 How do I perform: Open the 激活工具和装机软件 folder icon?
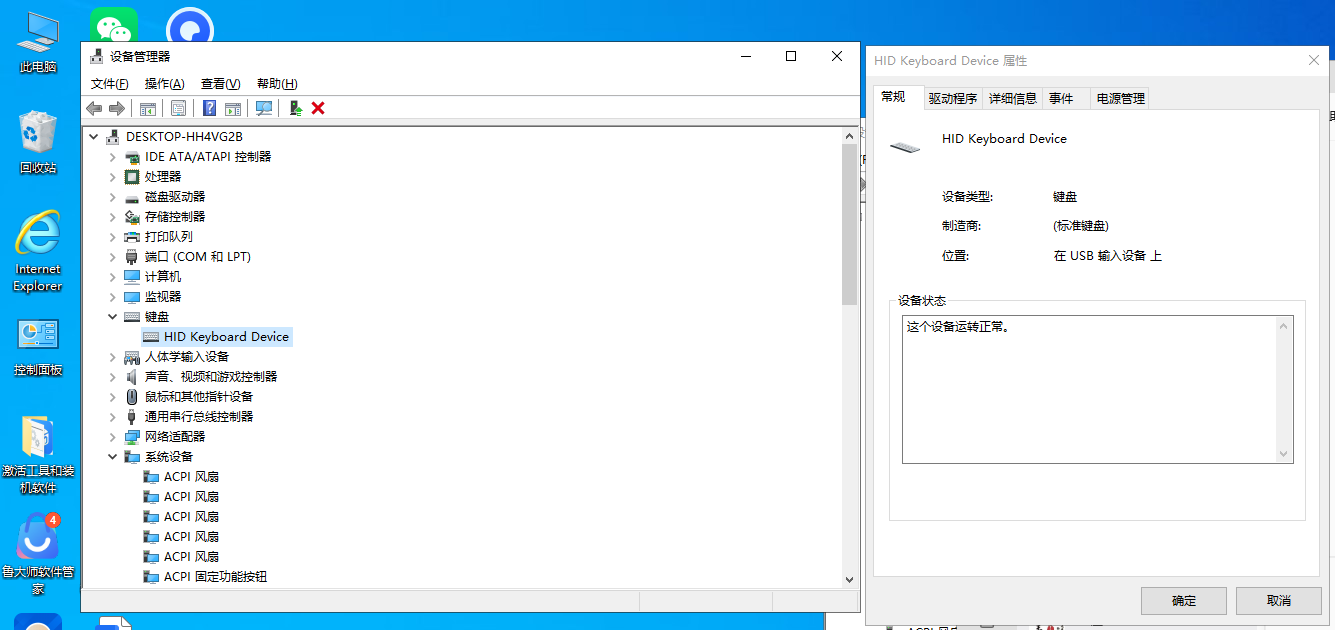click(x=38, y=455)
